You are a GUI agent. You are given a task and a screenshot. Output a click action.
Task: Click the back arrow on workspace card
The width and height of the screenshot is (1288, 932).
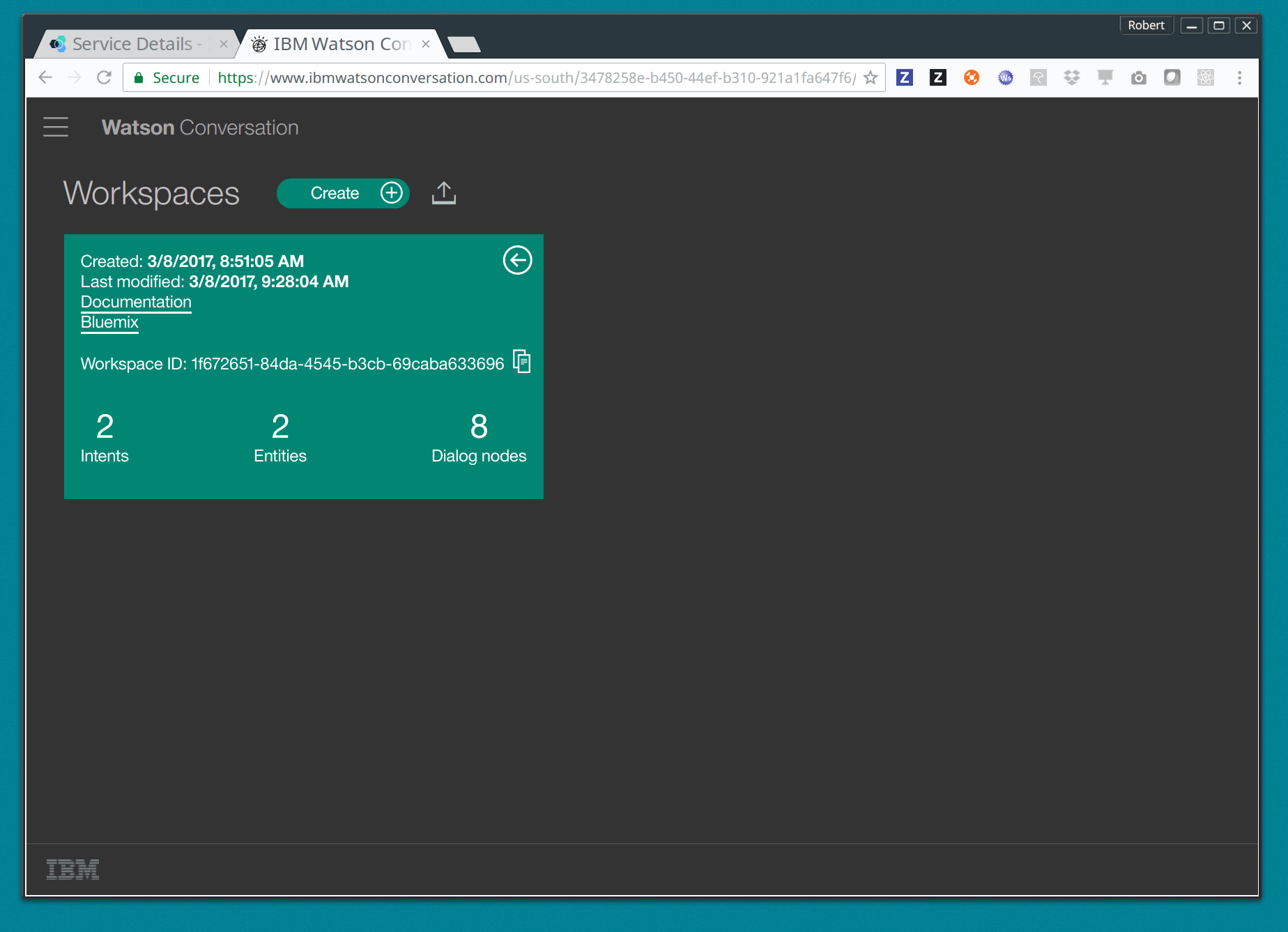click(517, 260)
